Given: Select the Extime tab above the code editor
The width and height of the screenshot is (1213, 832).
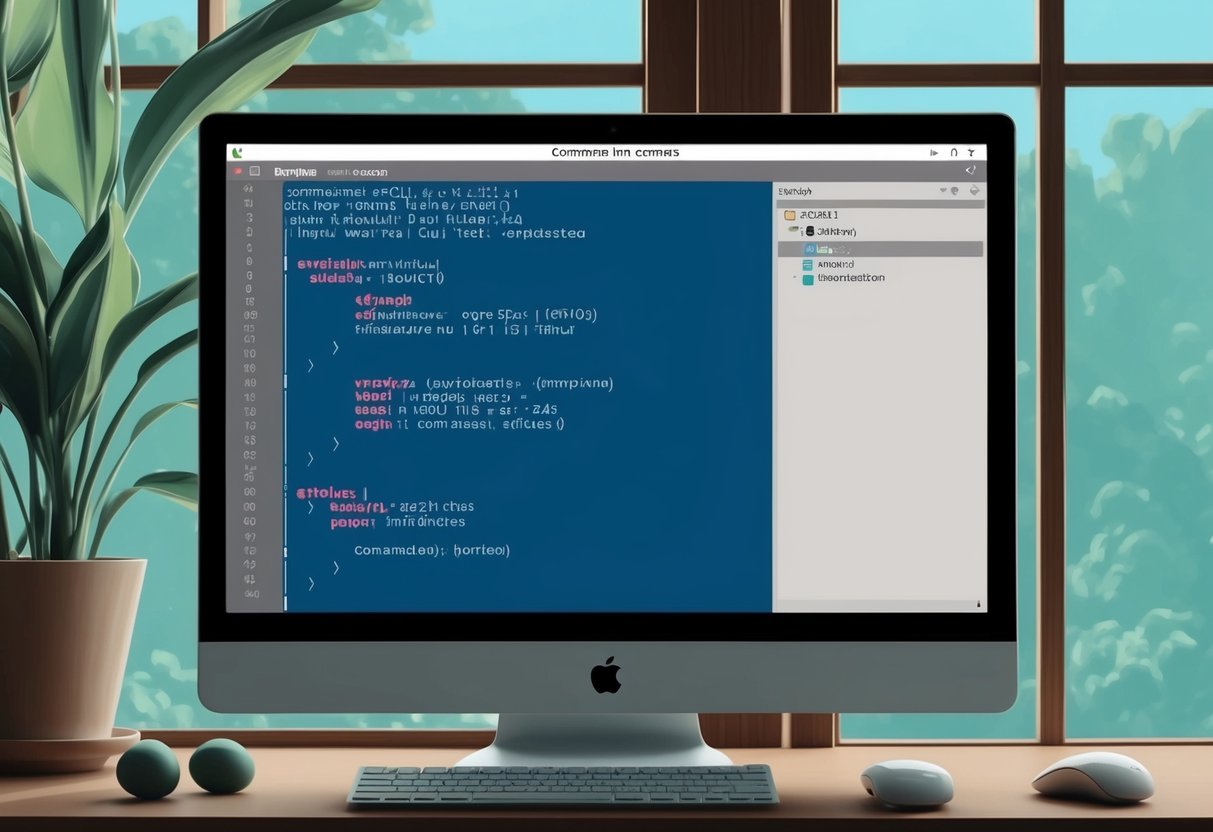Looking at the screenshot, I should point(297,171).
